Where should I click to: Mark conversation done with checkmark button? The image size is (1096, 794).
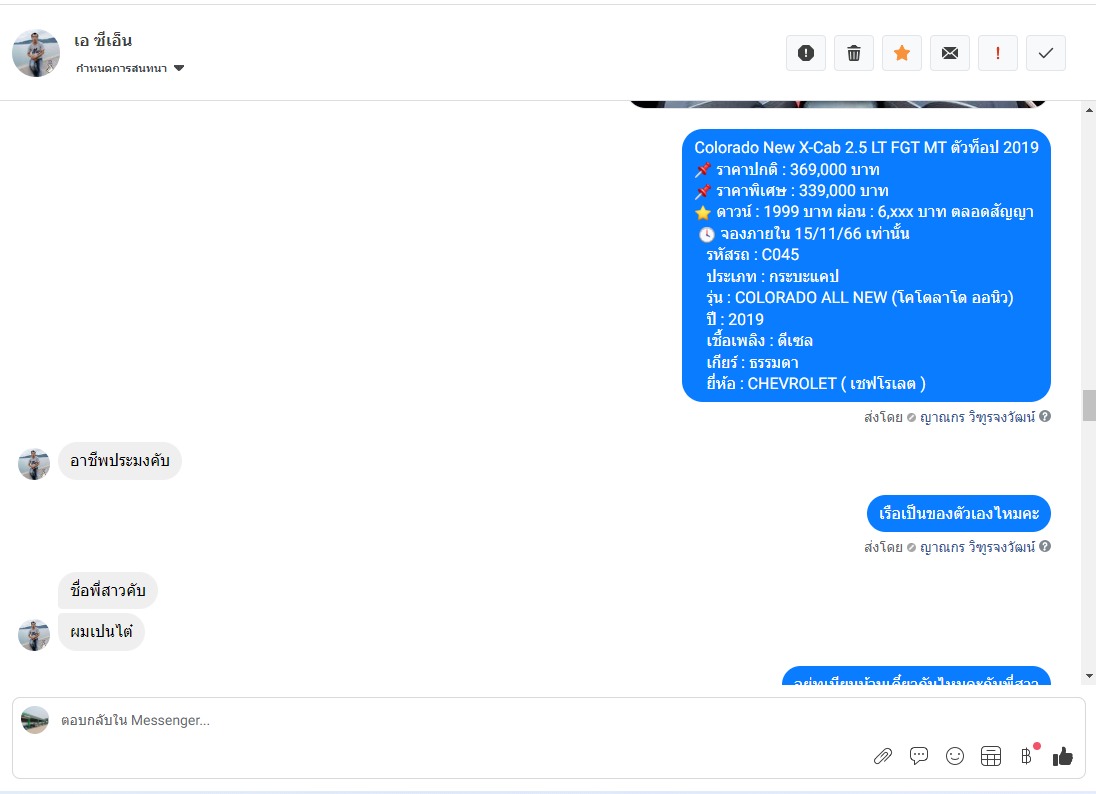[1046, 53]
